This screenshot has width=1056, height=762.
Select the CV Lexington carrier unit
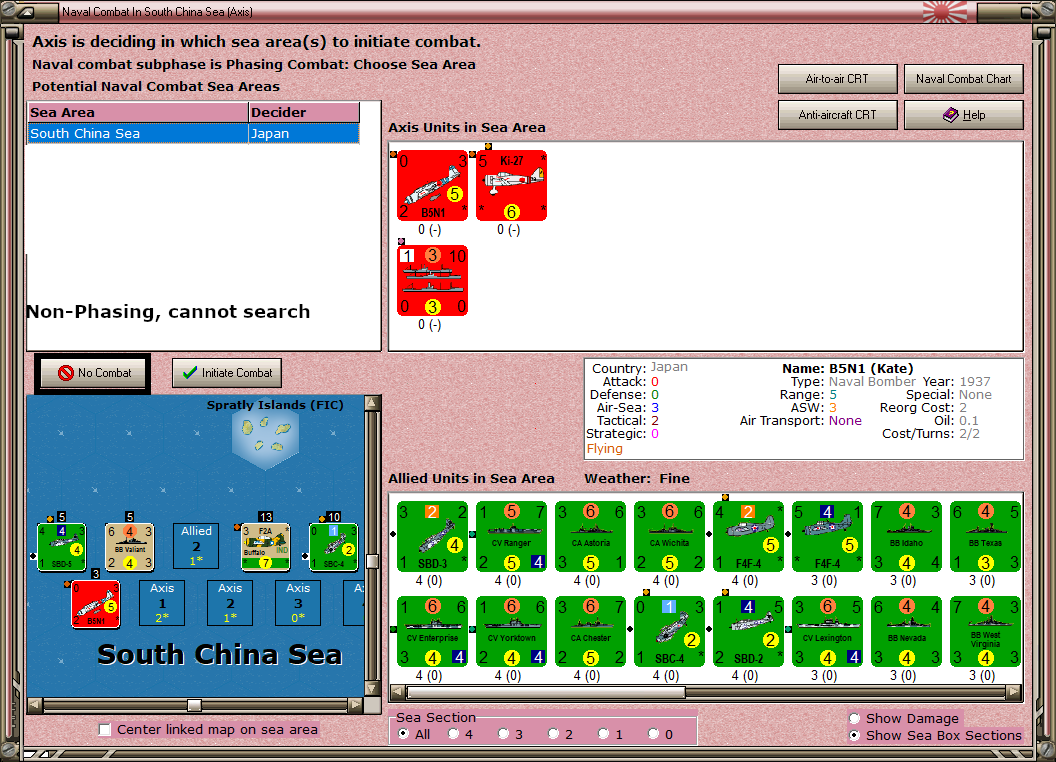827,632
